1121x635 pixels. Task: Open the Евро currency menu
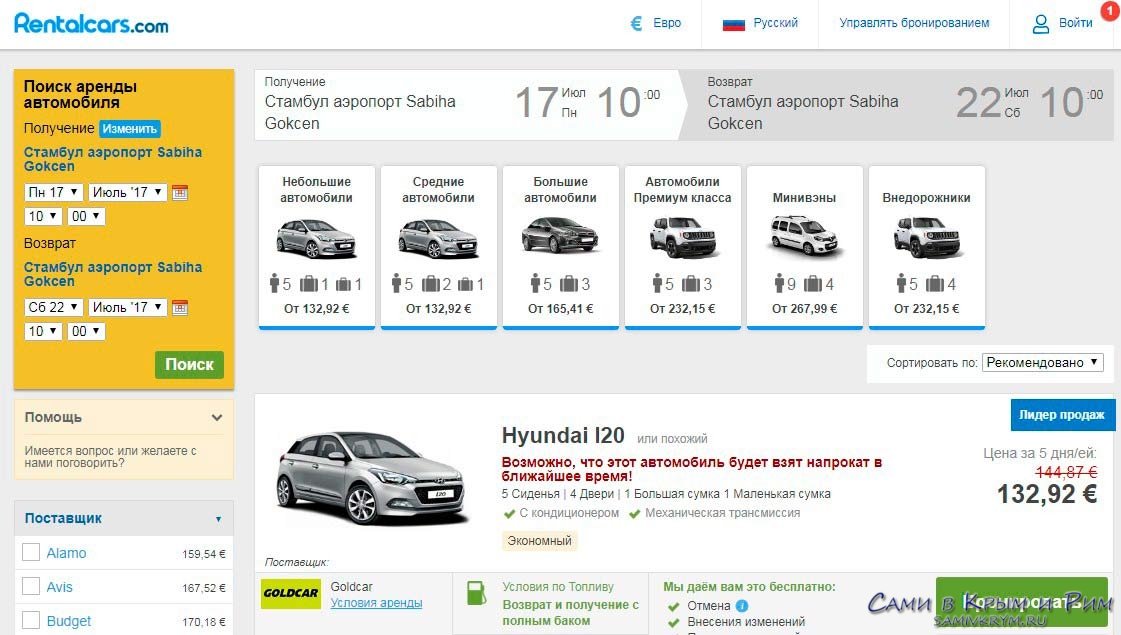pos(667,23)
